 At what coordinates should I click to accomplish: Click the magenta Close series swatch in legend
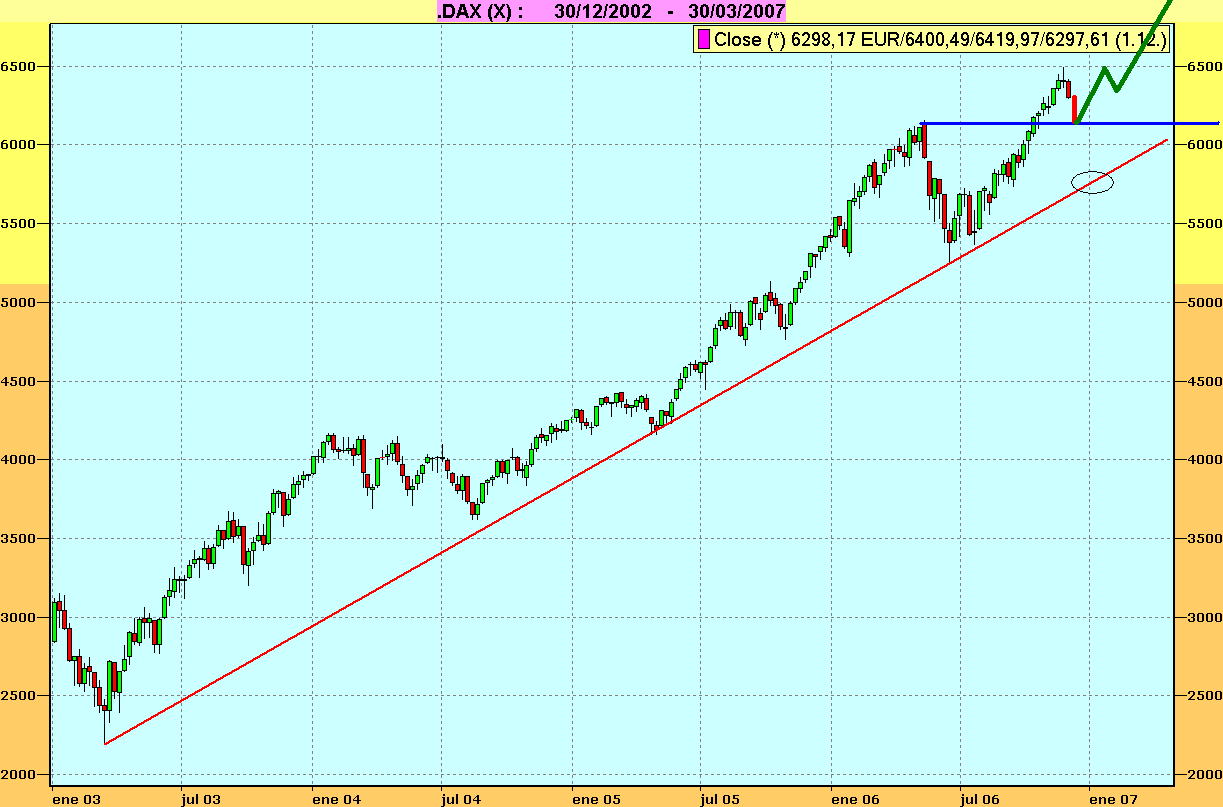pyautogui.click(x=704, y=40)
